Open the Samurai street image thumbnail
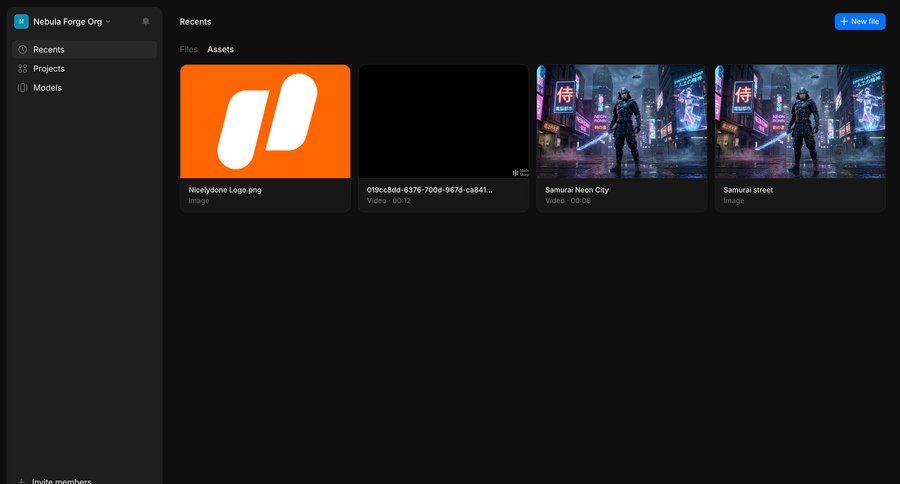This screenshot has height=484, width=900. 800,121
